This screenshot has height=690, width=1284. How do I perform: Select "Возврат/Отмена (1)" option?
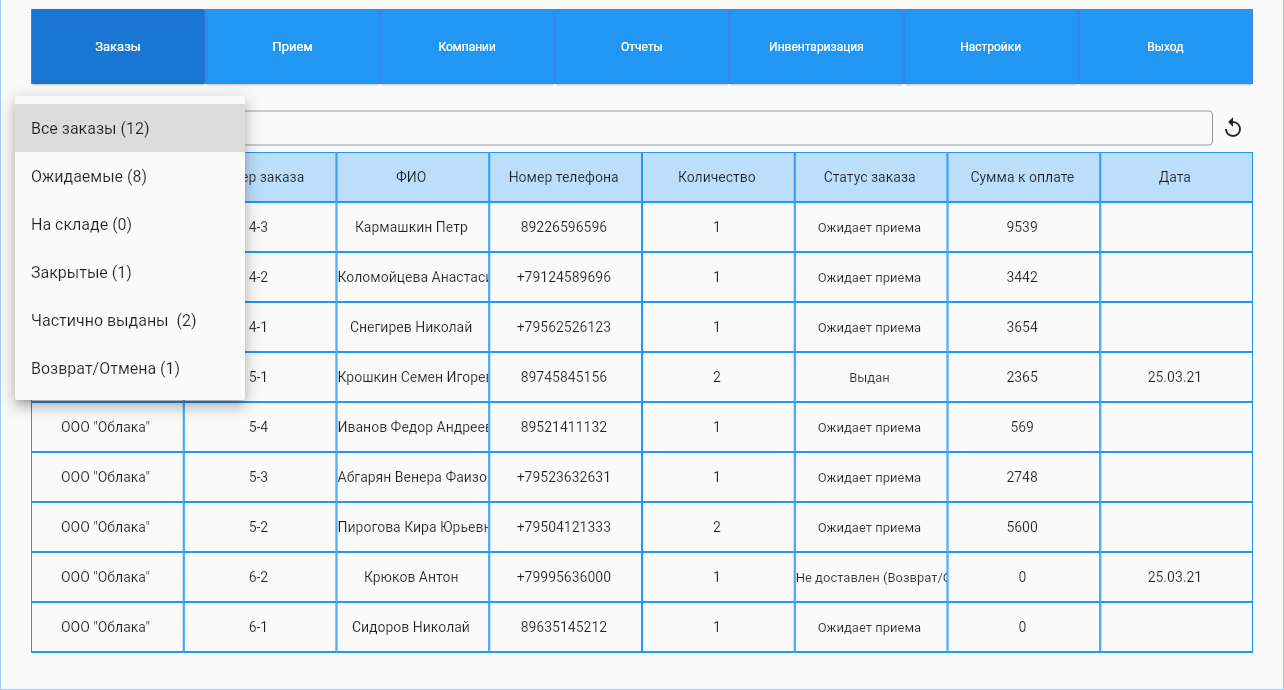coord(130,368)
